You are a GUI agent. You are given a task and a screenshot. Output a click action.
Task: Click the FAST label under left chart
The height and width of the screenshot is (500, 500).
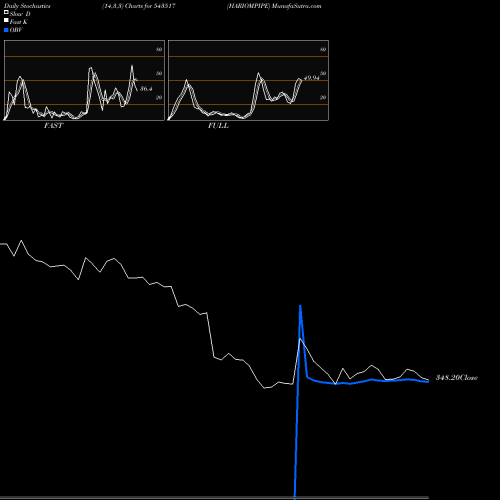(x=53, y=126)
